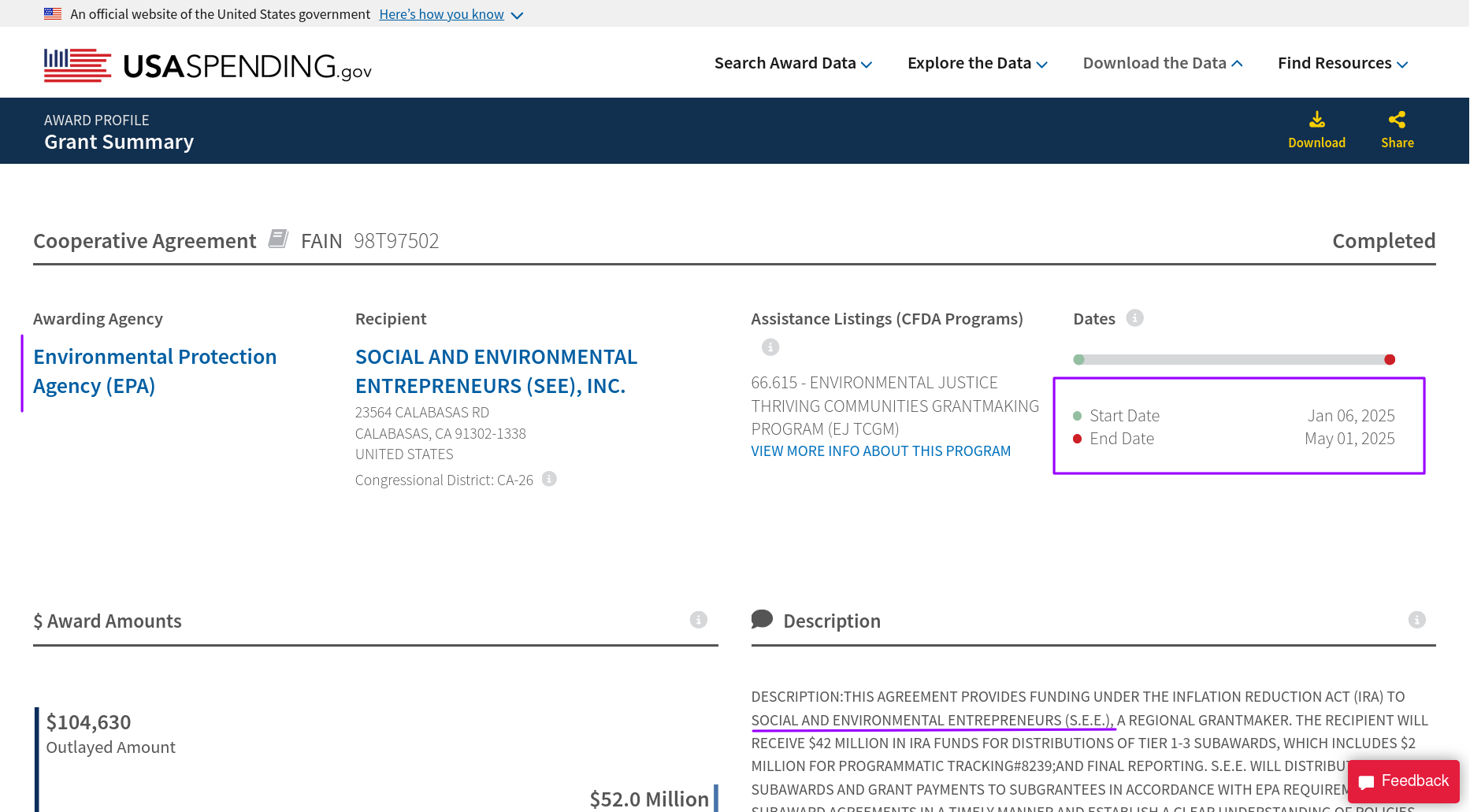Click the USAspending.gov logo

tap(208, 65)
